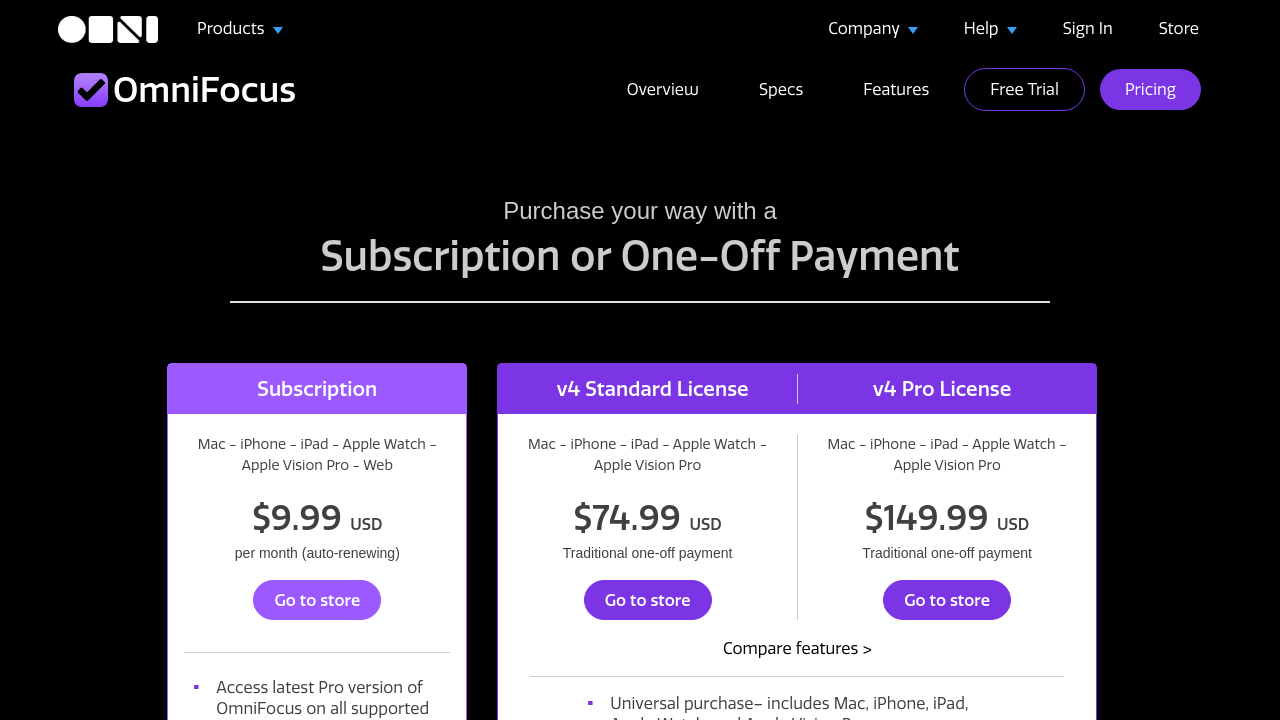Select the Pricing button
The width and height of the screenshot is (1280, 720).
click(1150, 90)
